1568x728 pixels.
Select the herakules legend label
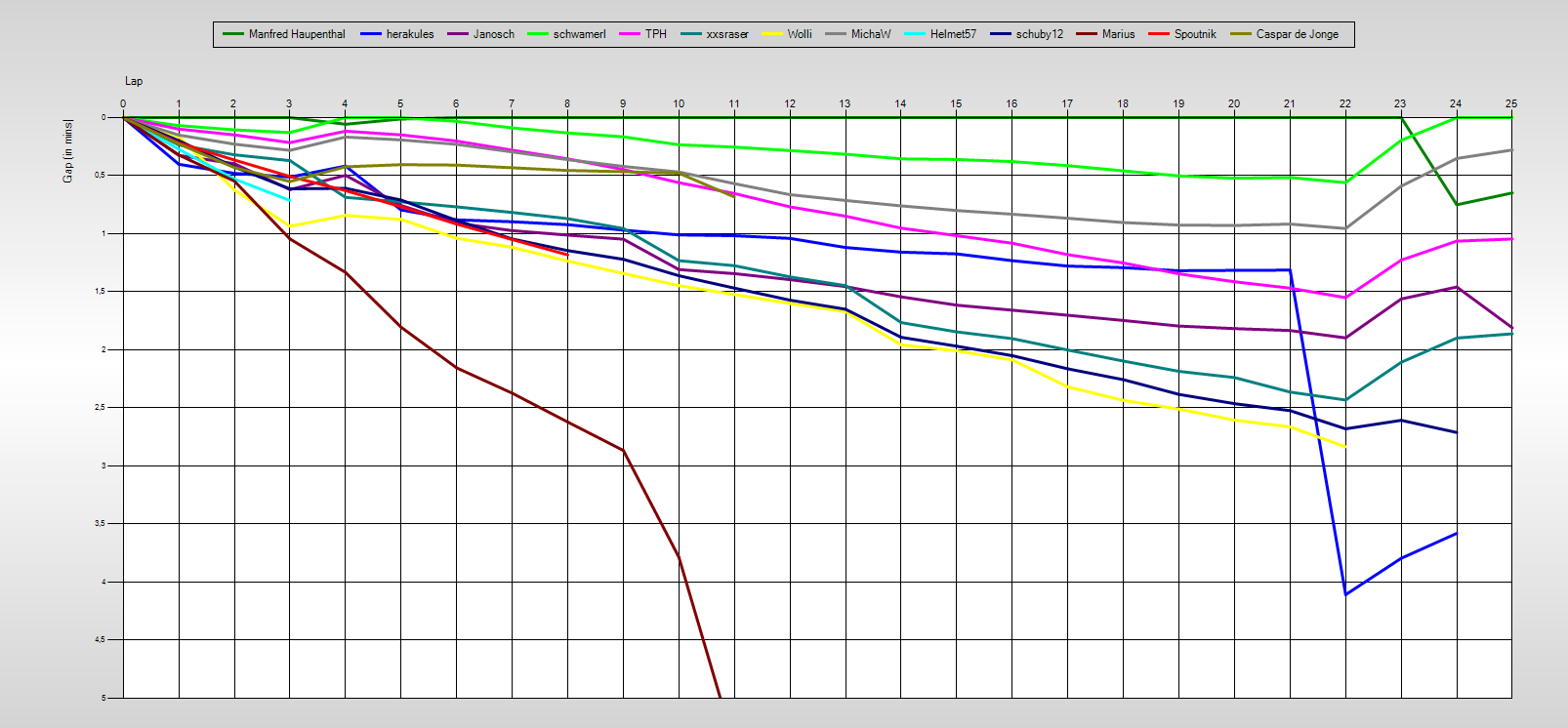(409, 34)
